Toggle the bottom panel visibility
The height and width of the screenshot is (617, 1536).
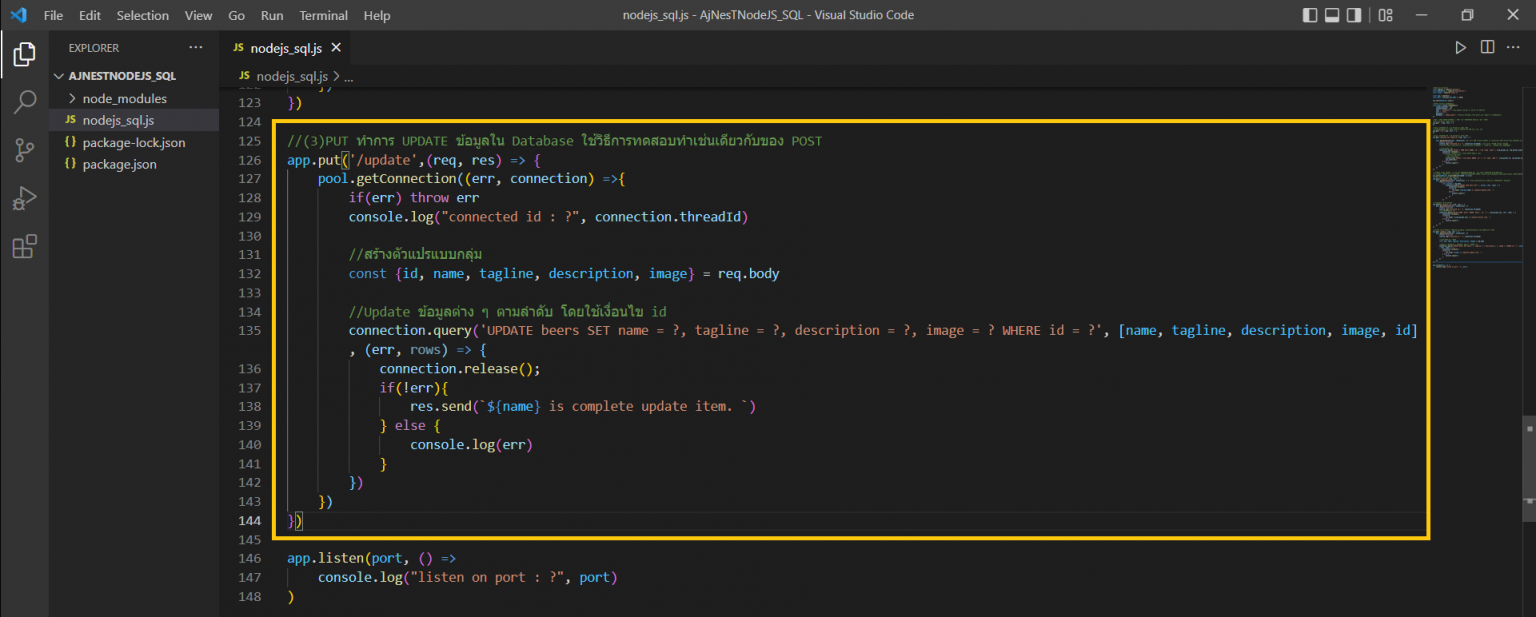click(1333, 15)
